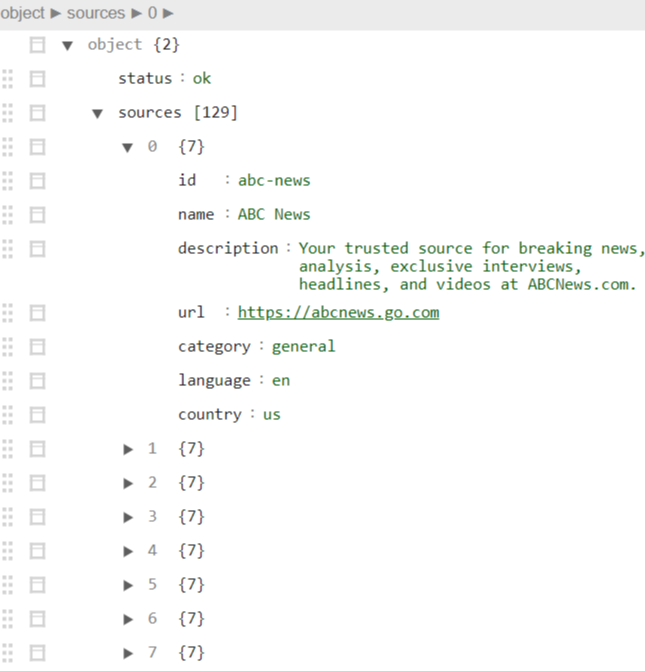Select the 'country' field key
Screen dimensions: 645x671
(210, 415)
